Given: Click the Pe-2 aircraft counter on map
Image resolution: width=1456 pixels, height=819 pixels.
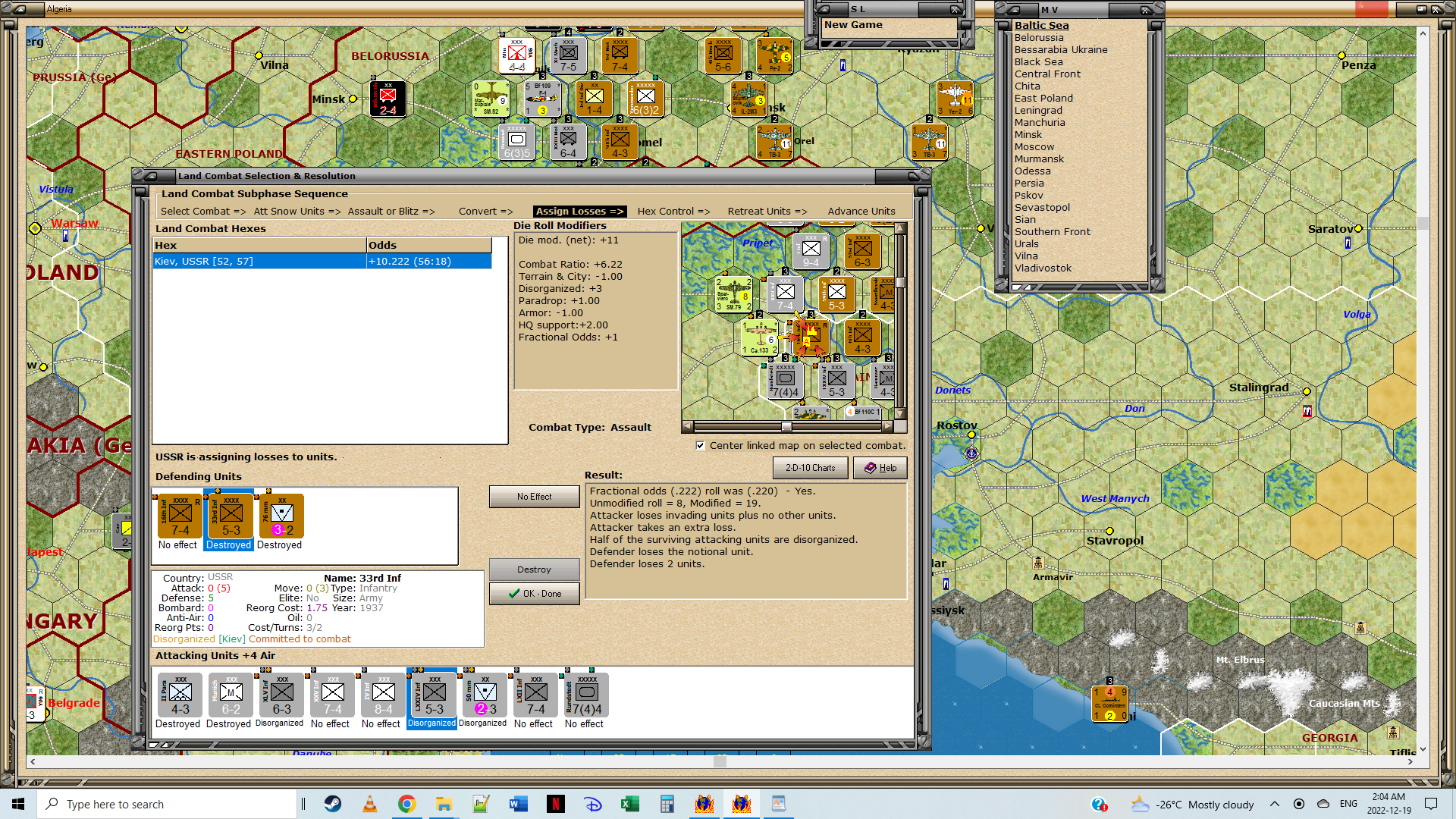Looking at the screenshot, I should tap(774, 55).
